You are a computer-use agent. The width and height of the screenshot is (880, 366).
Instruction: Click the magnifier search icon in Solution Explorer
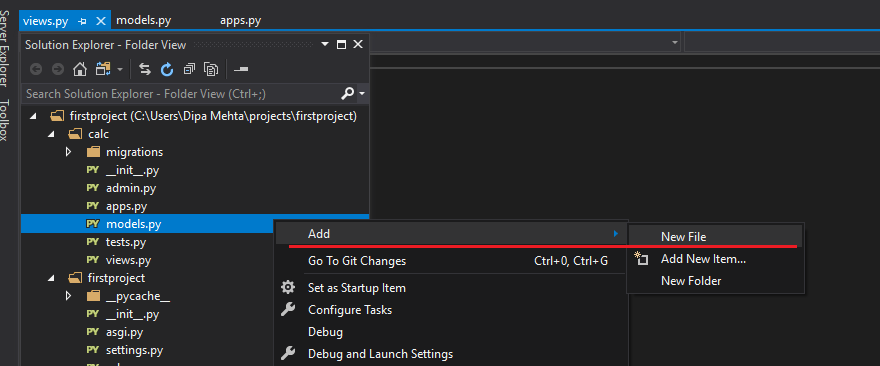pyautogui.click(x=347, y=93)
